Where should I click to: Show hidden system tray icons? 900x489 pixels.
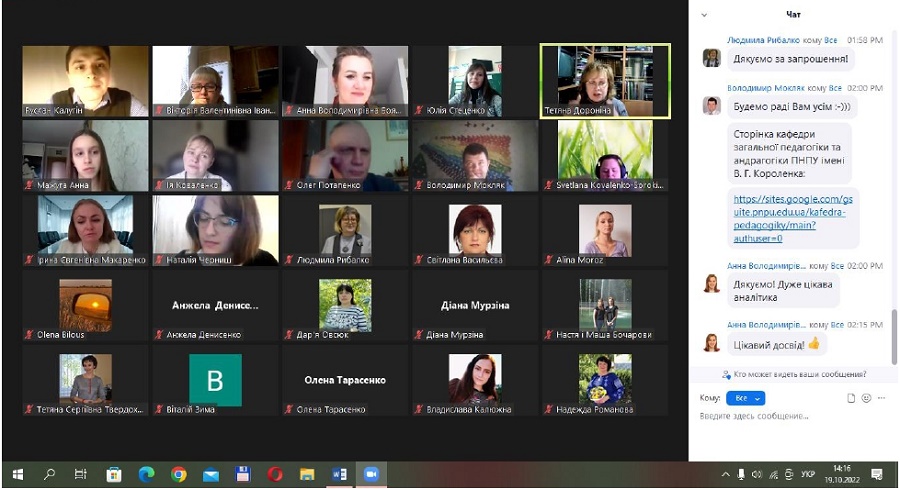point(726,474)
